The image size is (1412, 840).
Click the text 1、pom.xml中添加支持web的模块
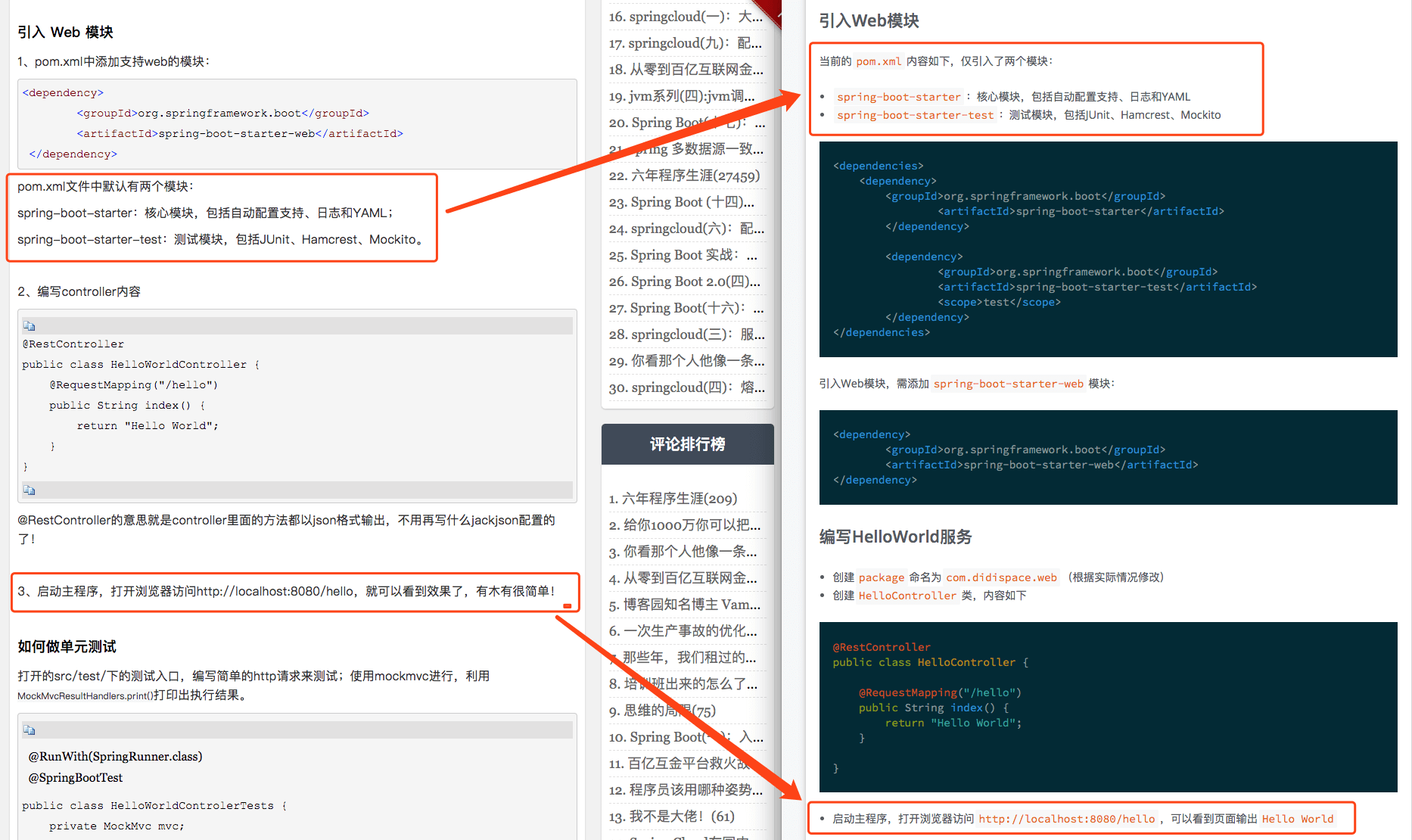[114, 61]
